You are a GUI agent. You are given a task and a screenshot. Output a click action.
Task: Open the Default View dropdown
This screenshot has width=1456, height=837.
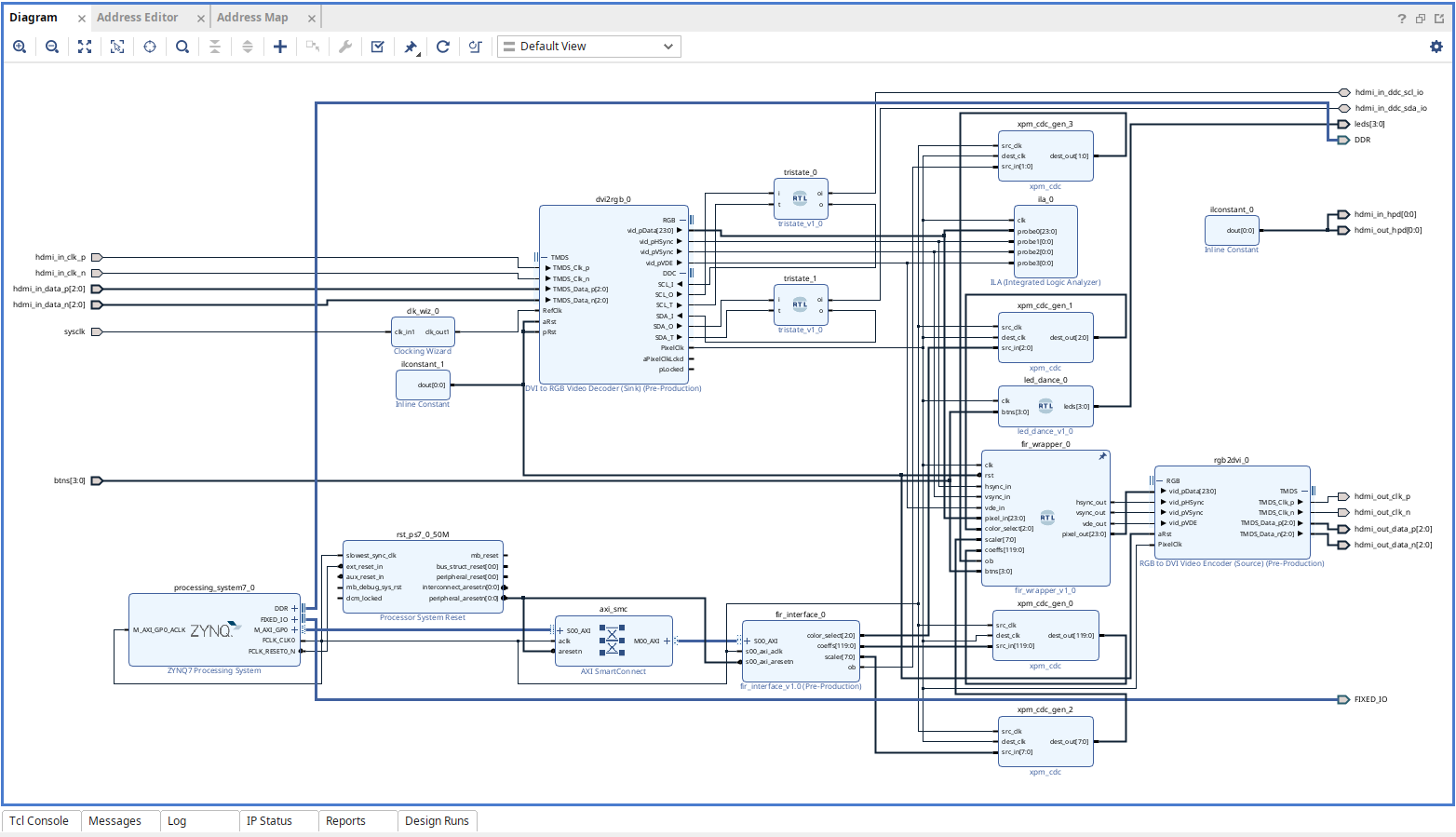tap(588, 47)
